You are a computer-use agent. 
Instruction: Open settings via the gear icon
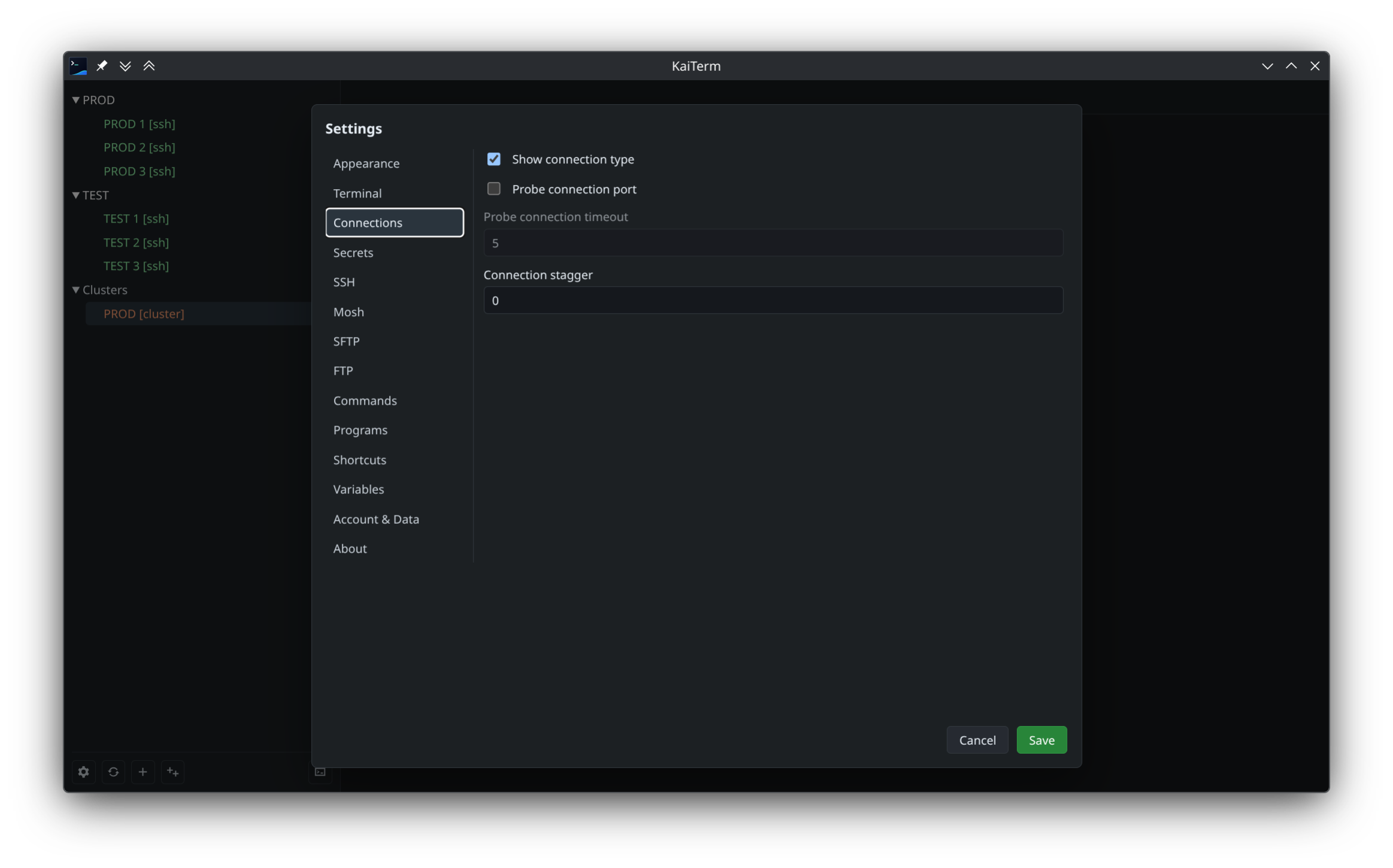[84, 772]
